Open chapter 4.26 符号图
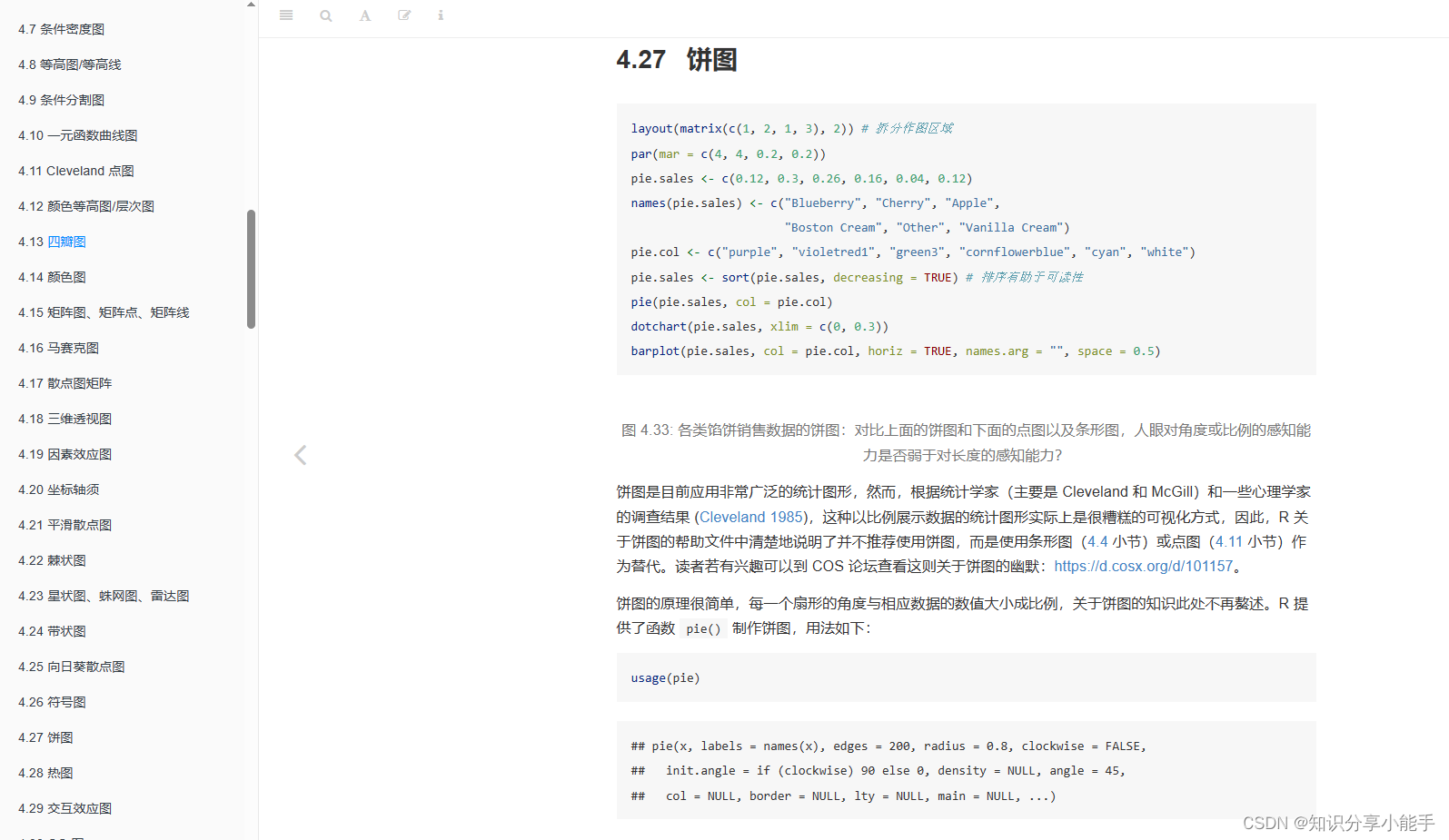The width and height of the screenshot is (1449, 840). pyautogui.click(x=52, y=702)
